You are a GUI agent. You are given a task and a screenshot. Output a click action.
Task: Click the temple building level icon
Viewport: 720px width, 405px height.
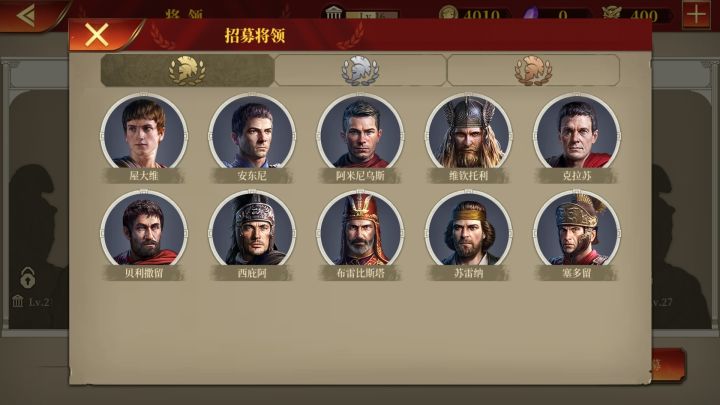click(334, 12)
